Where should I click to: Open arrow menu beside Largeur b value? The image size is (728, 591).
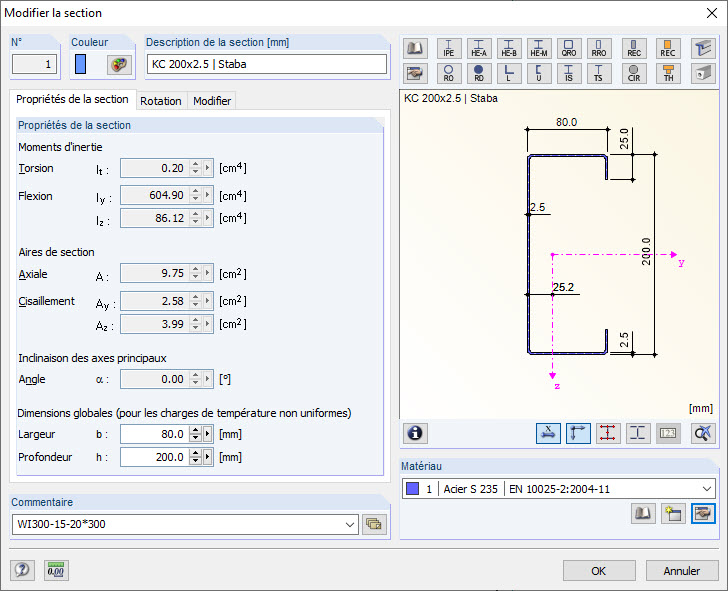point(208,434)
